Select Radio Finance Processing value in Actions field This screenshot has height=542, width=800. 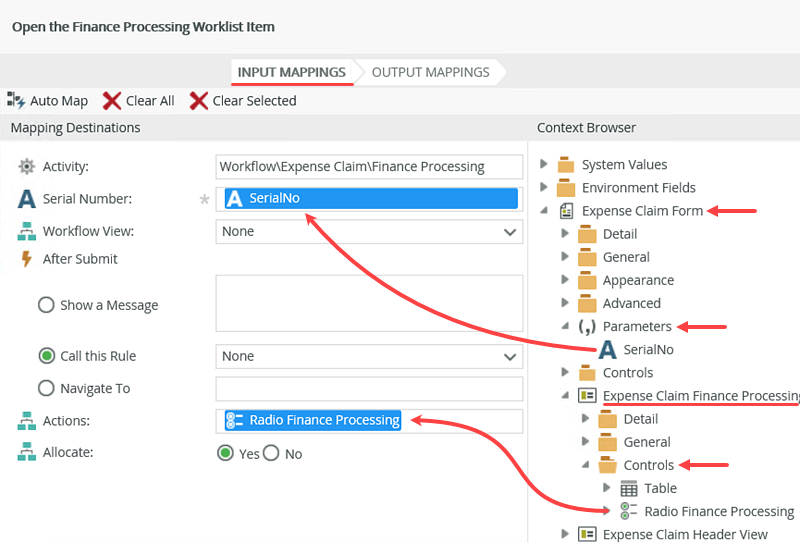tap(313, 421)
